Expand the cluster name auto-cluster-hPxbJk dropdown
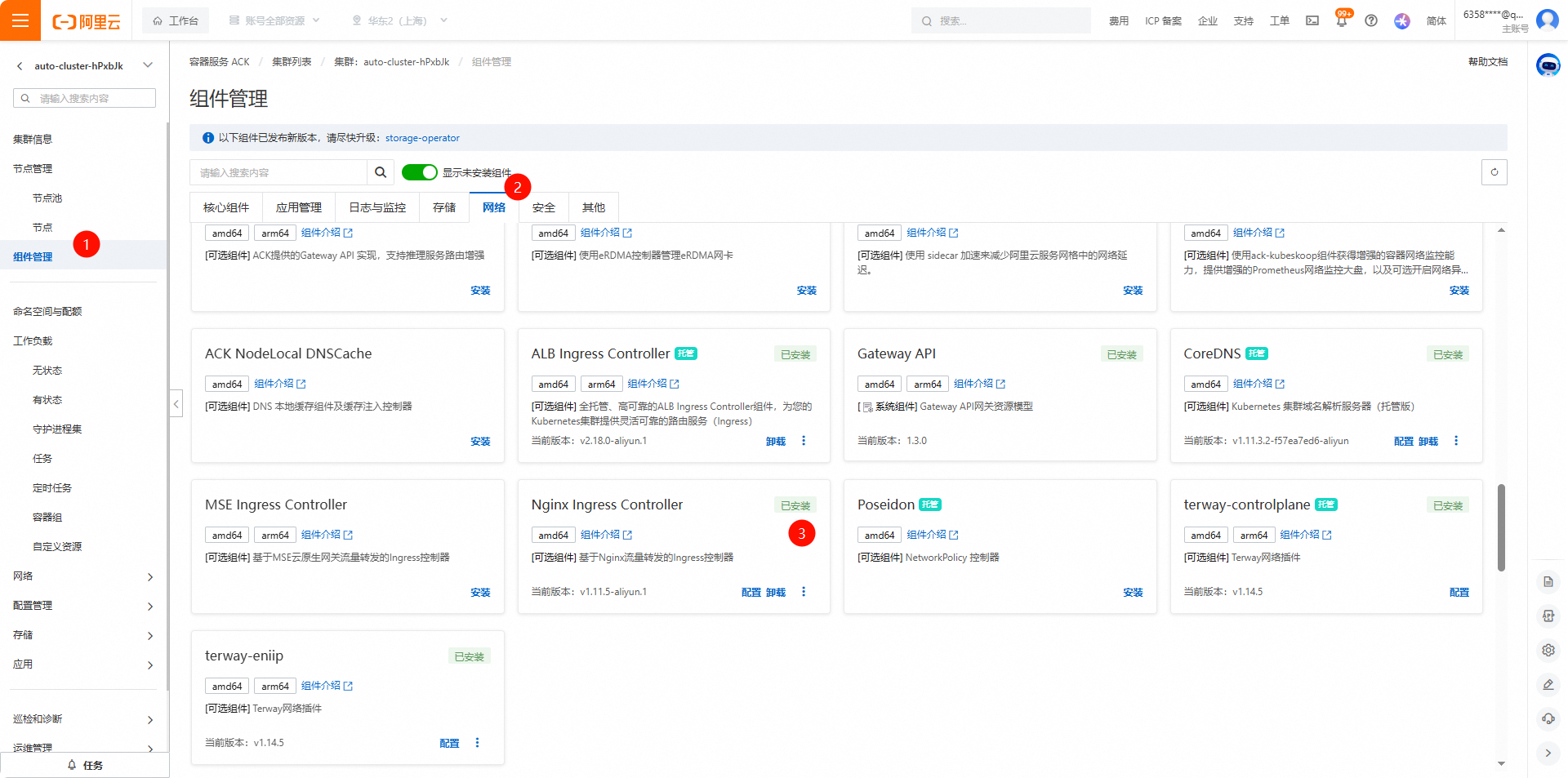The image size is (1568, 778). click(148, 65)
